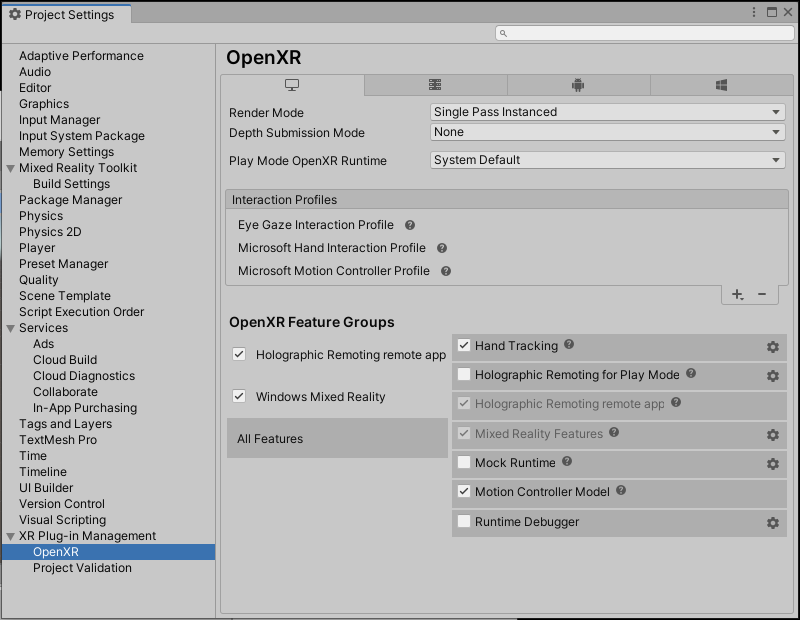Open Project Validation settings page

click(x=82, y=568)
